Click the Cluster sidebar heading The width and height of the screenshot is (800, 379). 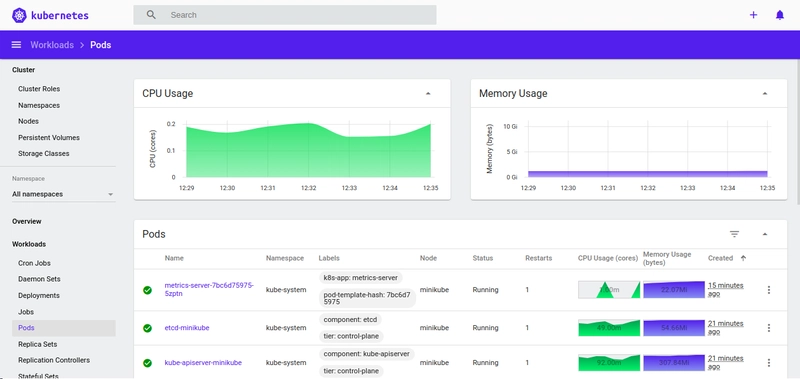[23, 70]
